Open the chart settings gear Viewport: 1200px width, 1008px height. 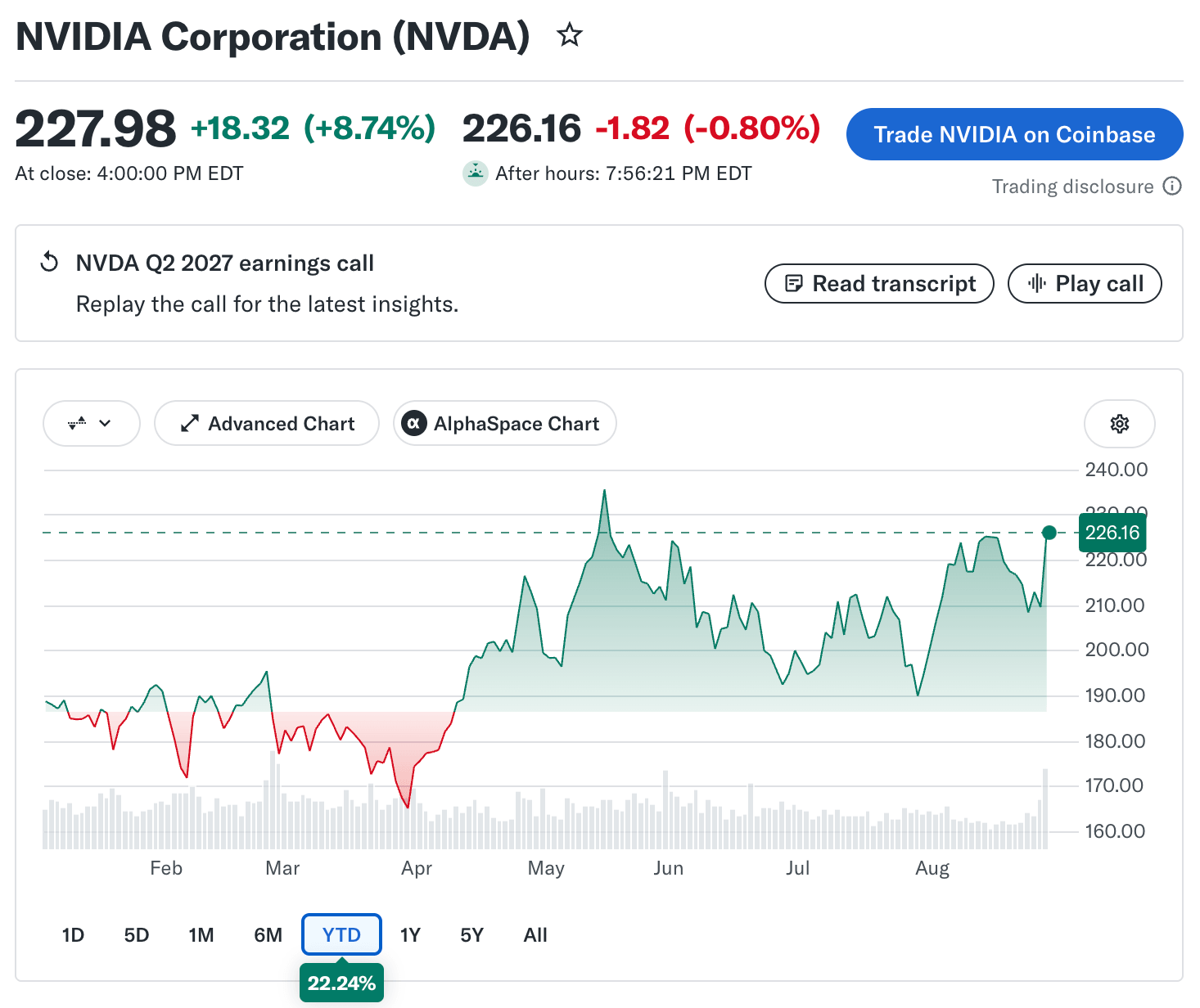click(x=1119, y=424)
